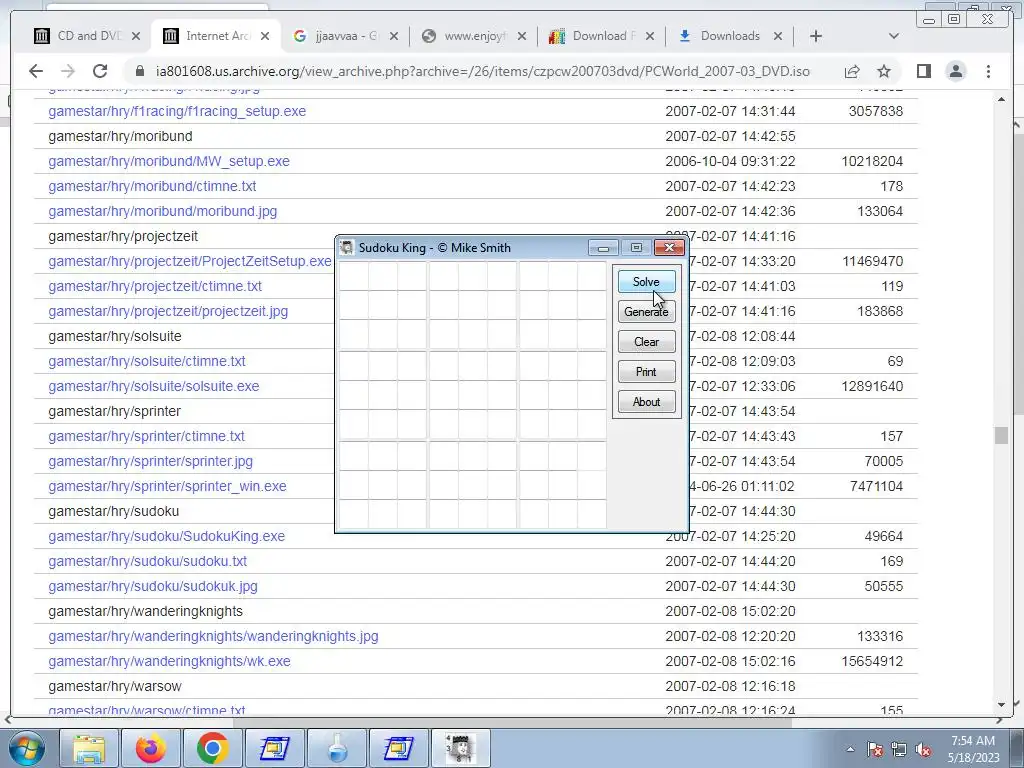Open sprinter/ctimne.txt link
This screenshot has width=1024, height=768.
coord(146,436)
